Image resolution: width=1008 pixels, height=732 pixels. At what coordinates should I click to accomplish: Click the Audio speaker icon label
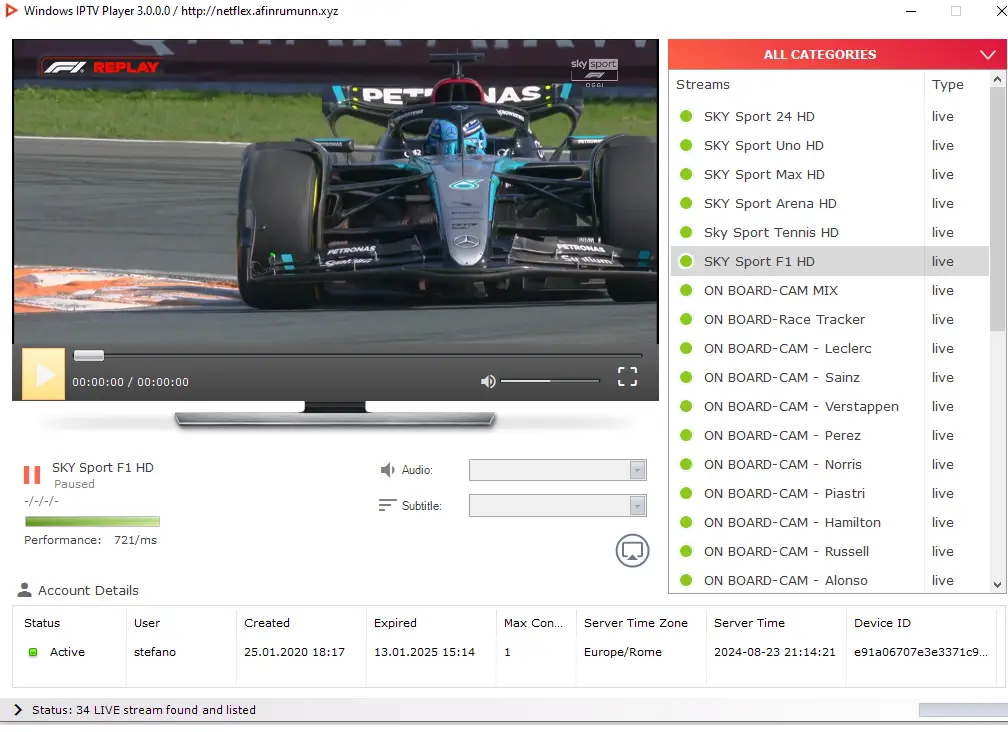387,470
